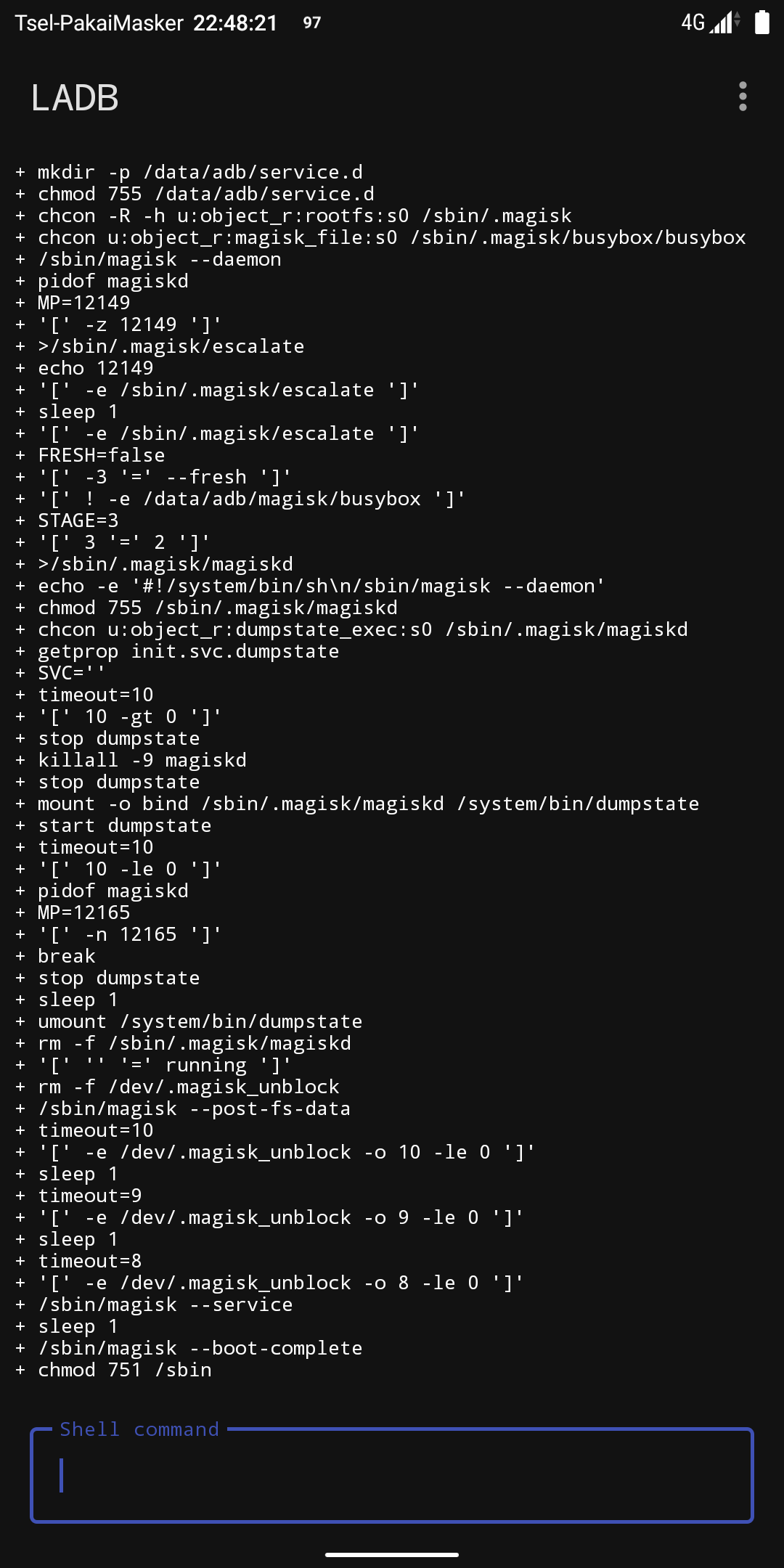The height and width of the screenshot is (1568, 784).
Task: Tap the battery status icon
Action: click(x=762, y=23)
